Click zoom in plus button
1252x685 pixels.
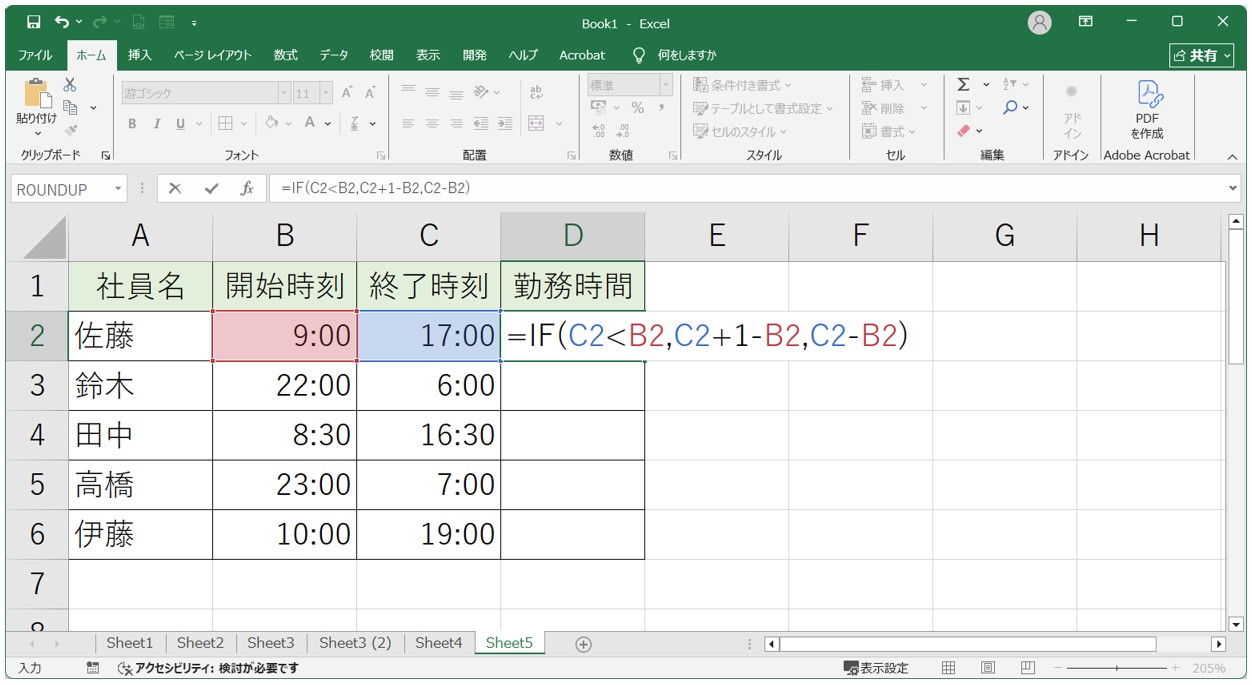(x=1175, y=668)
